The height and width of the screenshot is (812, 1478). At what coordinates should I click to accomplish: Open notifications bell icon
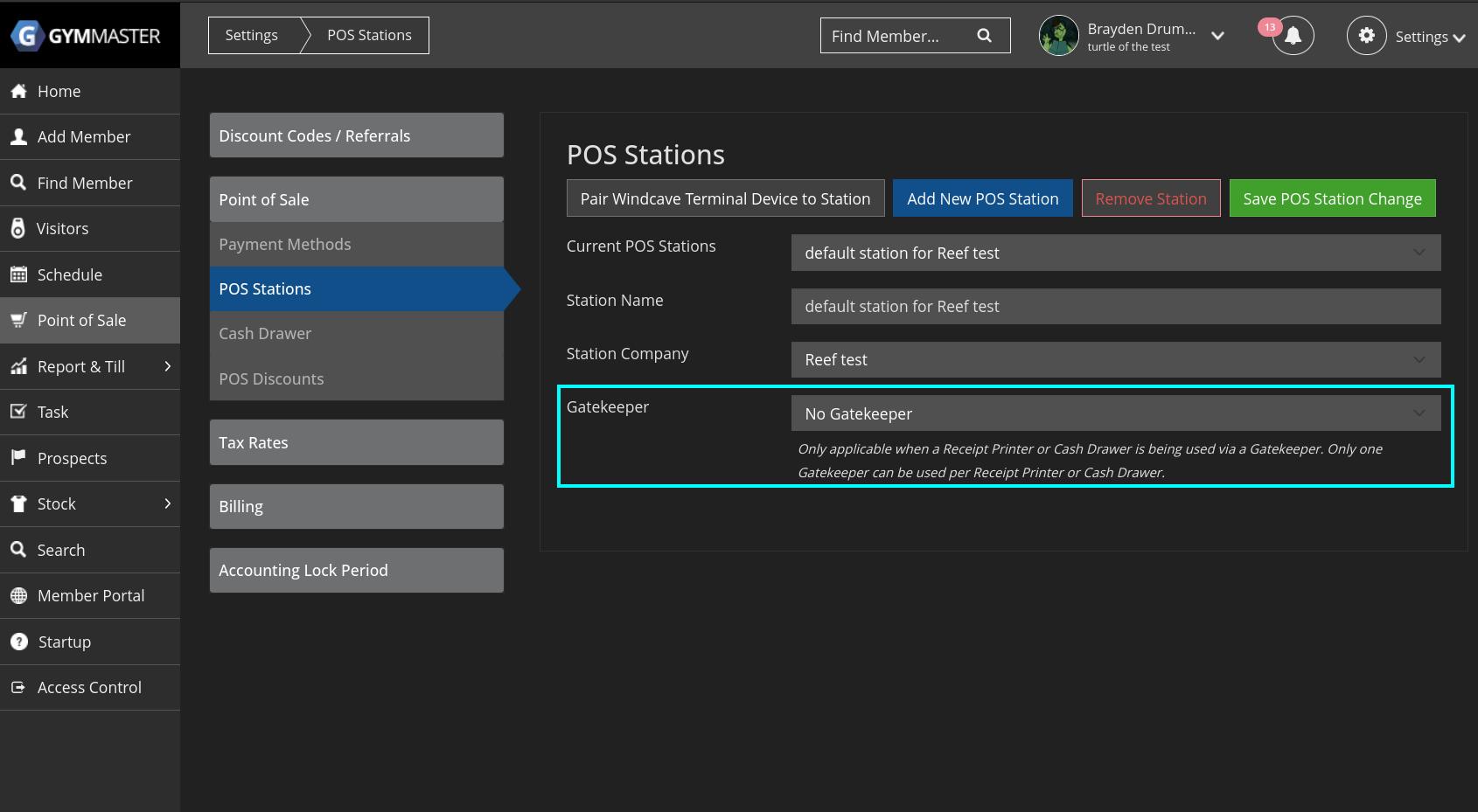click(x=1293, y=36)
